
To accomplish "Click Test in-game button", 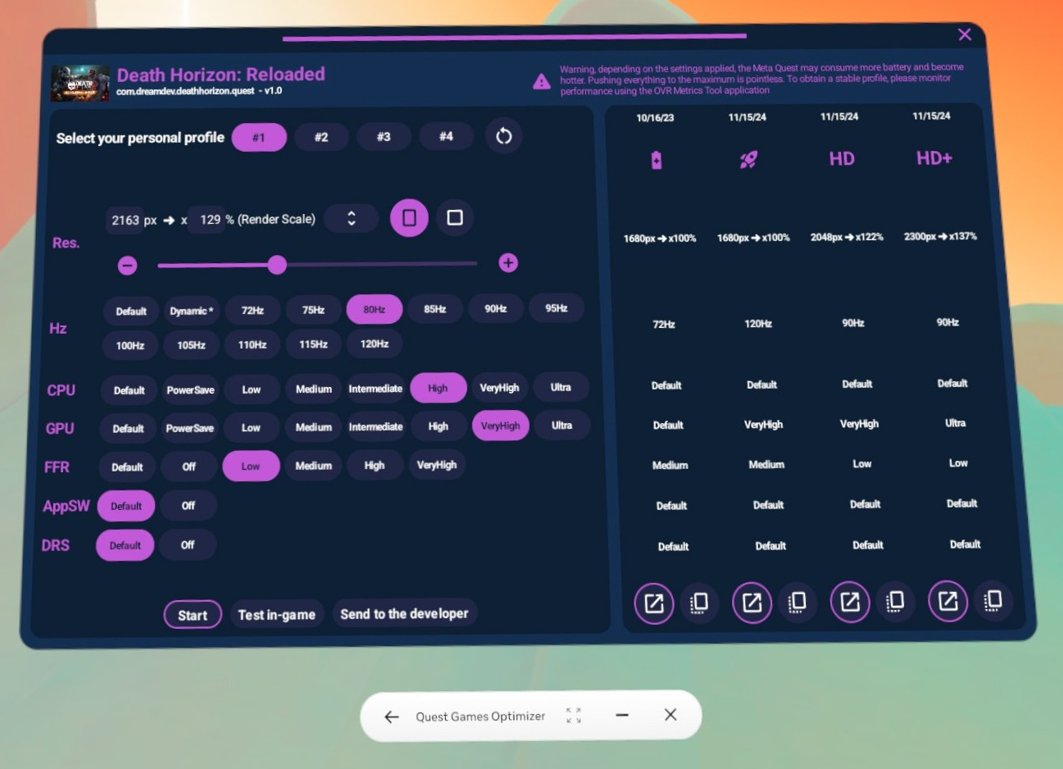I will (x=277, y=615).
